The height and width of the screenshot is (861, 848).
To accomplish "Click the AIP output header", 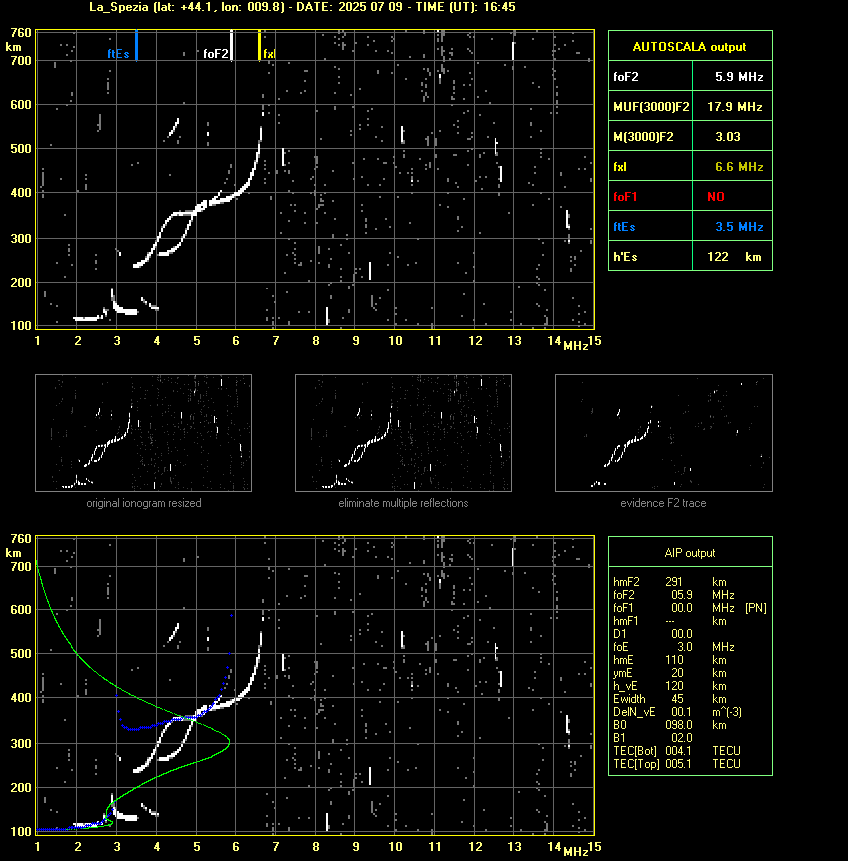I will (x=690, y=552).
